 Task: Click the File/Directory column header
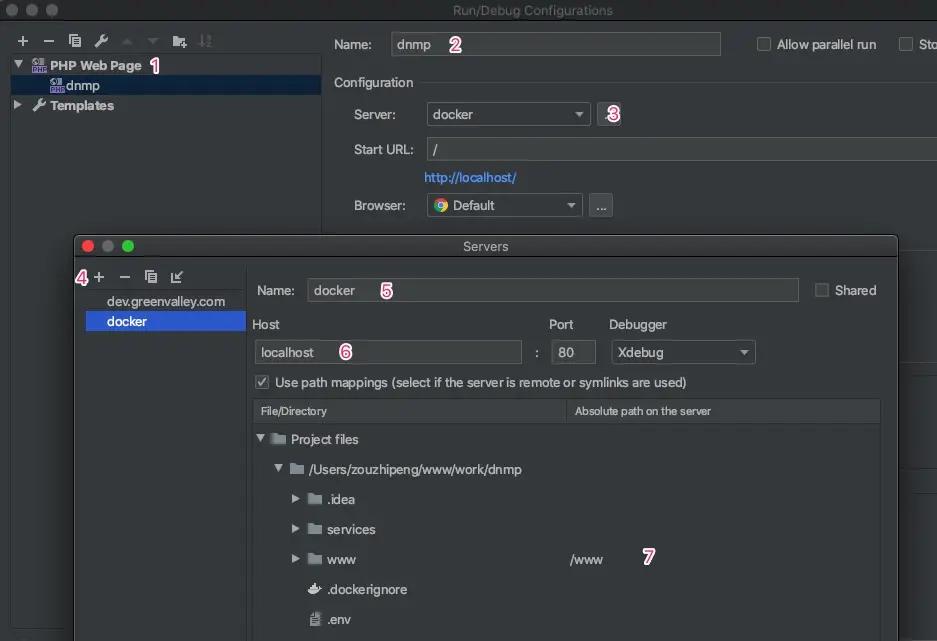point(409,411)
